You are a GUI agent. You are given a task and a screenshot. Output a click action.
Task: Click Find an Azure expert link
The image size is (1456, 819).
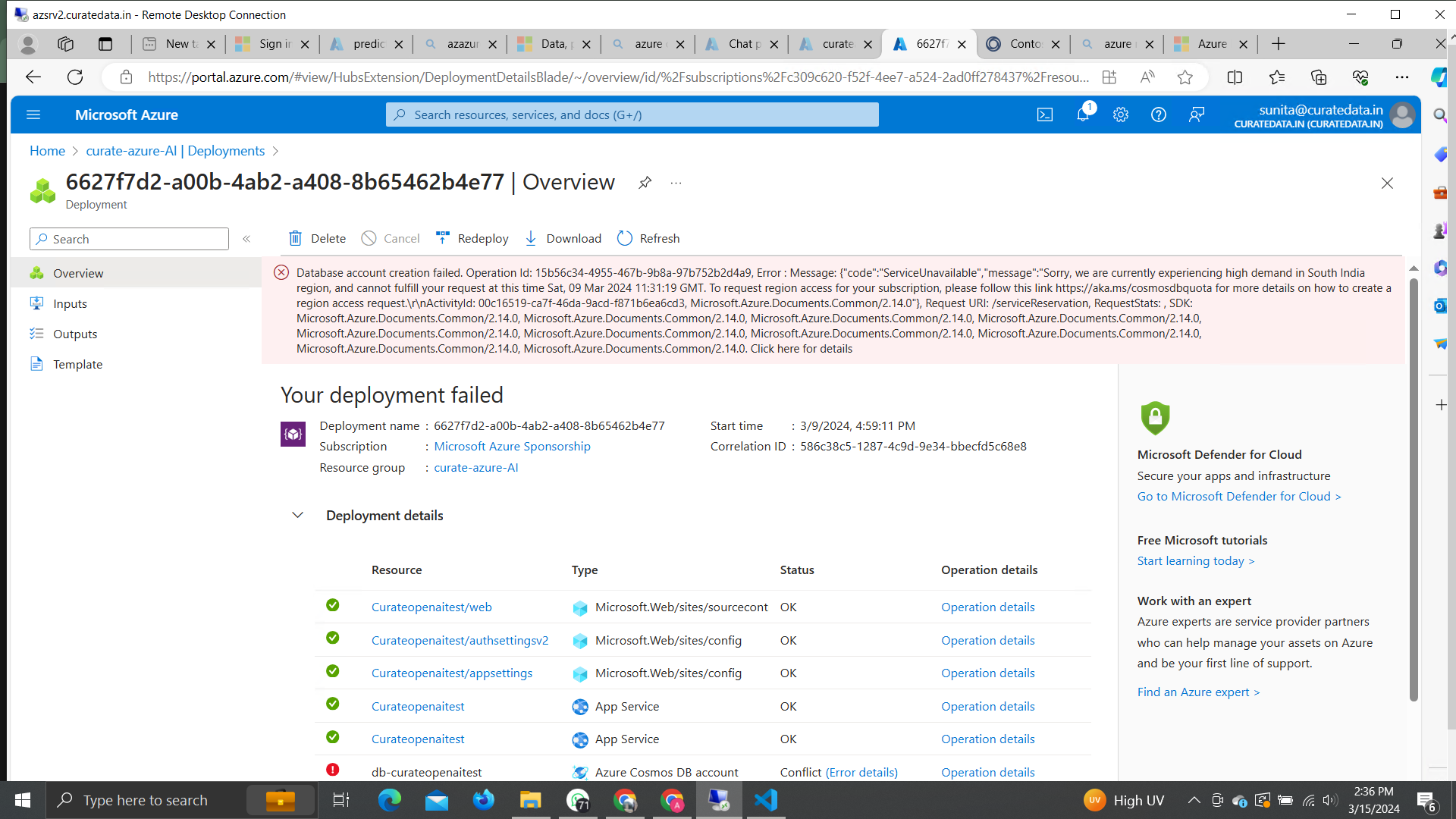point(1198,692)
